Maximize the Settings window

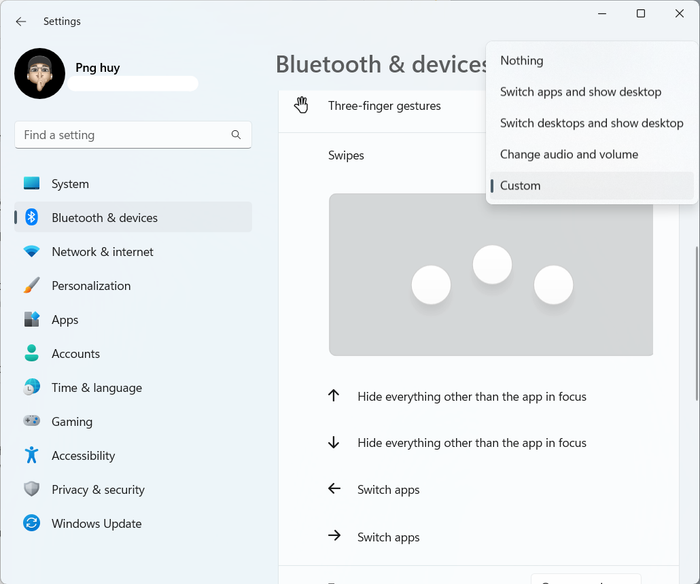(x=641, y=14)
